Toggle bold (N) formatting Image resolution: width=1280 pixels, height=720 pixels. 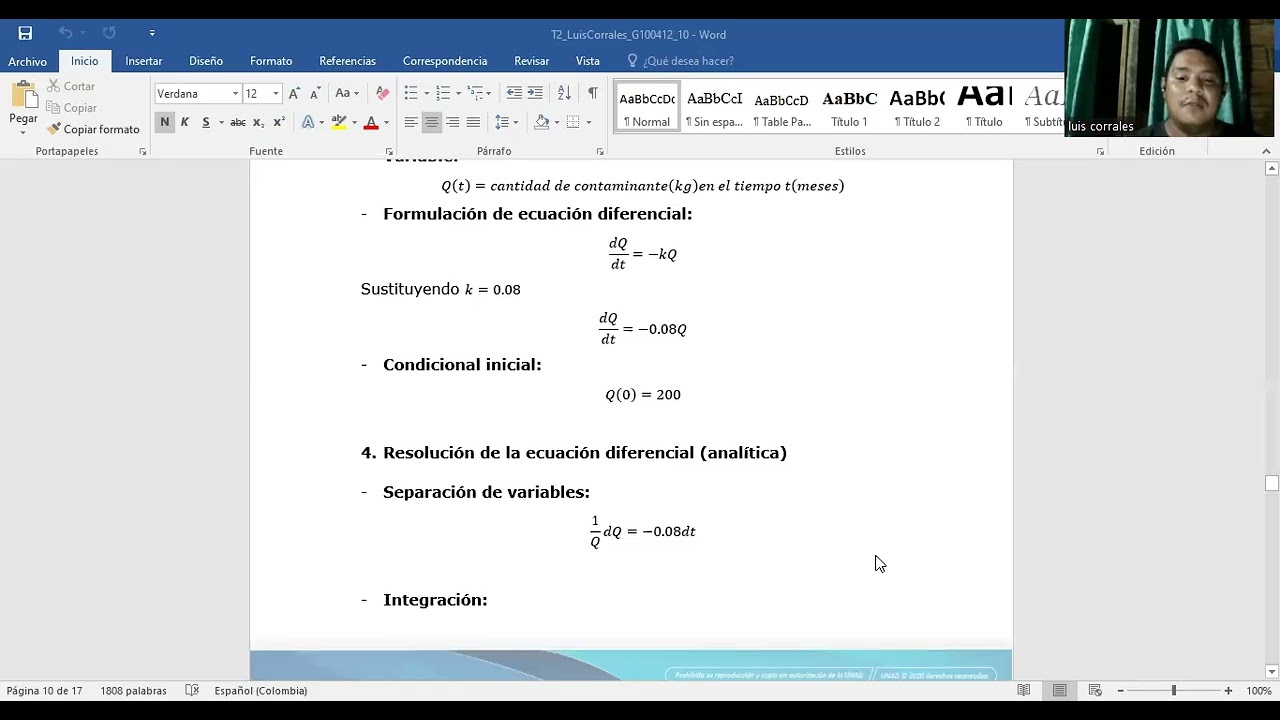point(165,122)
